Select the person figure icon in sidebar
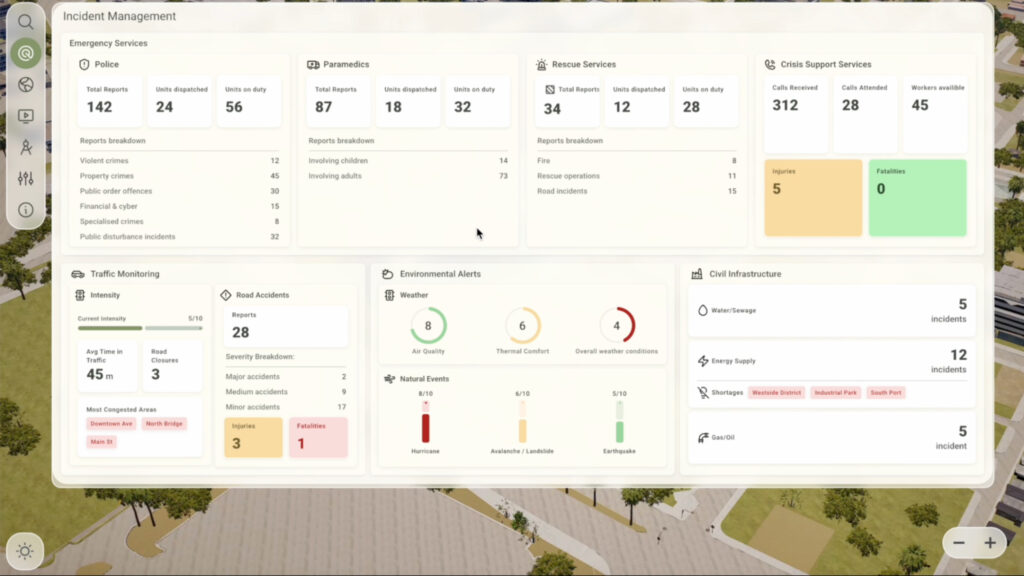The image size is (1024, 576). pos(25,147)
